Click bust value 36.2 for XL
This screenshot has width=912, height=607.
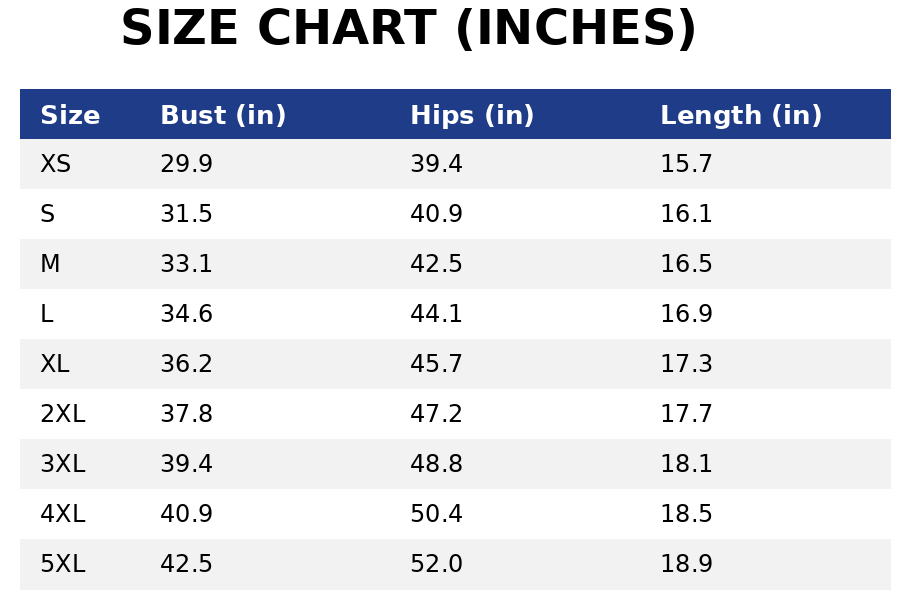click(x=186, y=365)
